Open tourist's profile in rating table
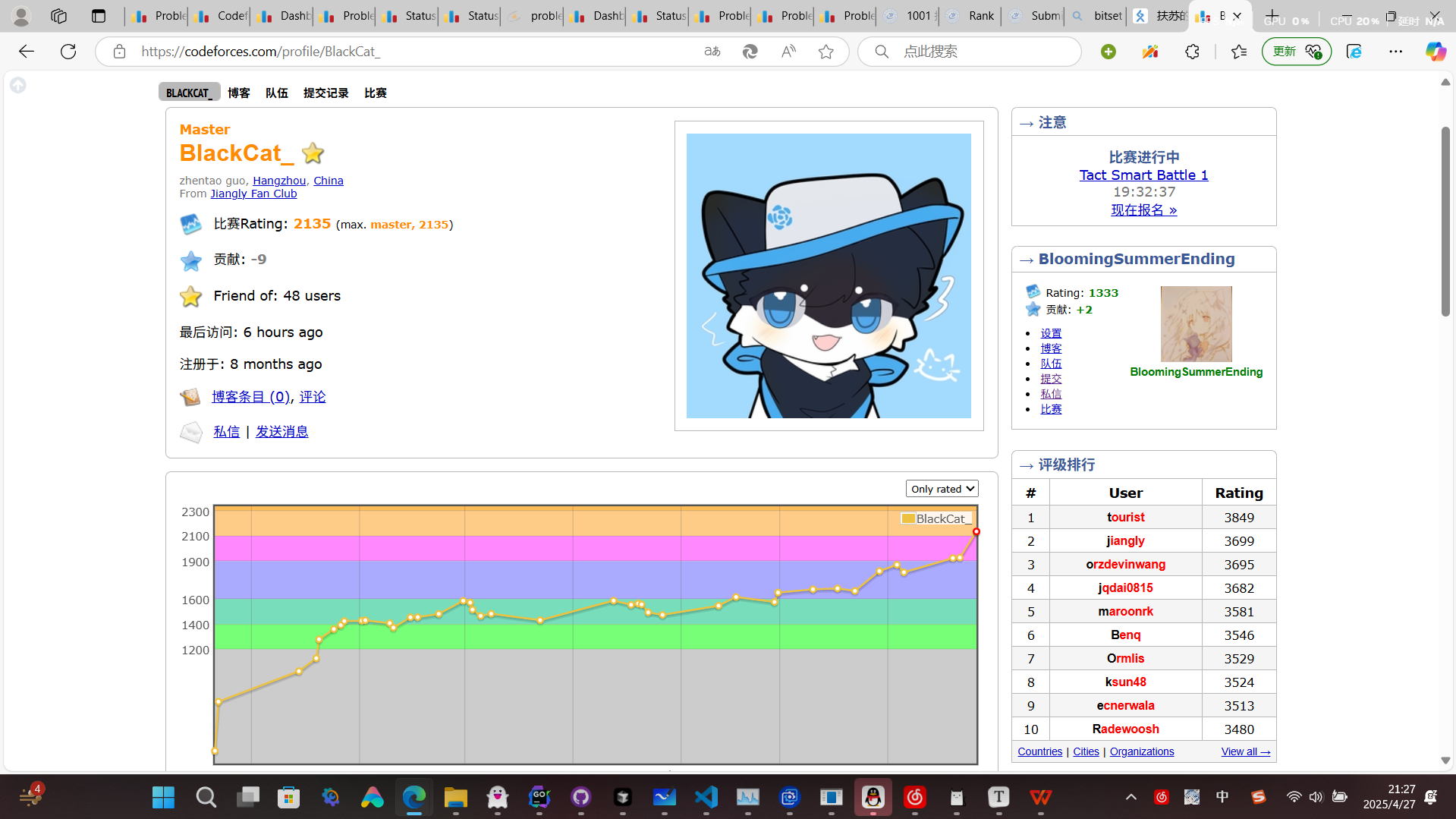This screenshot has width=1456, height=819. (x=1126, y=517)
